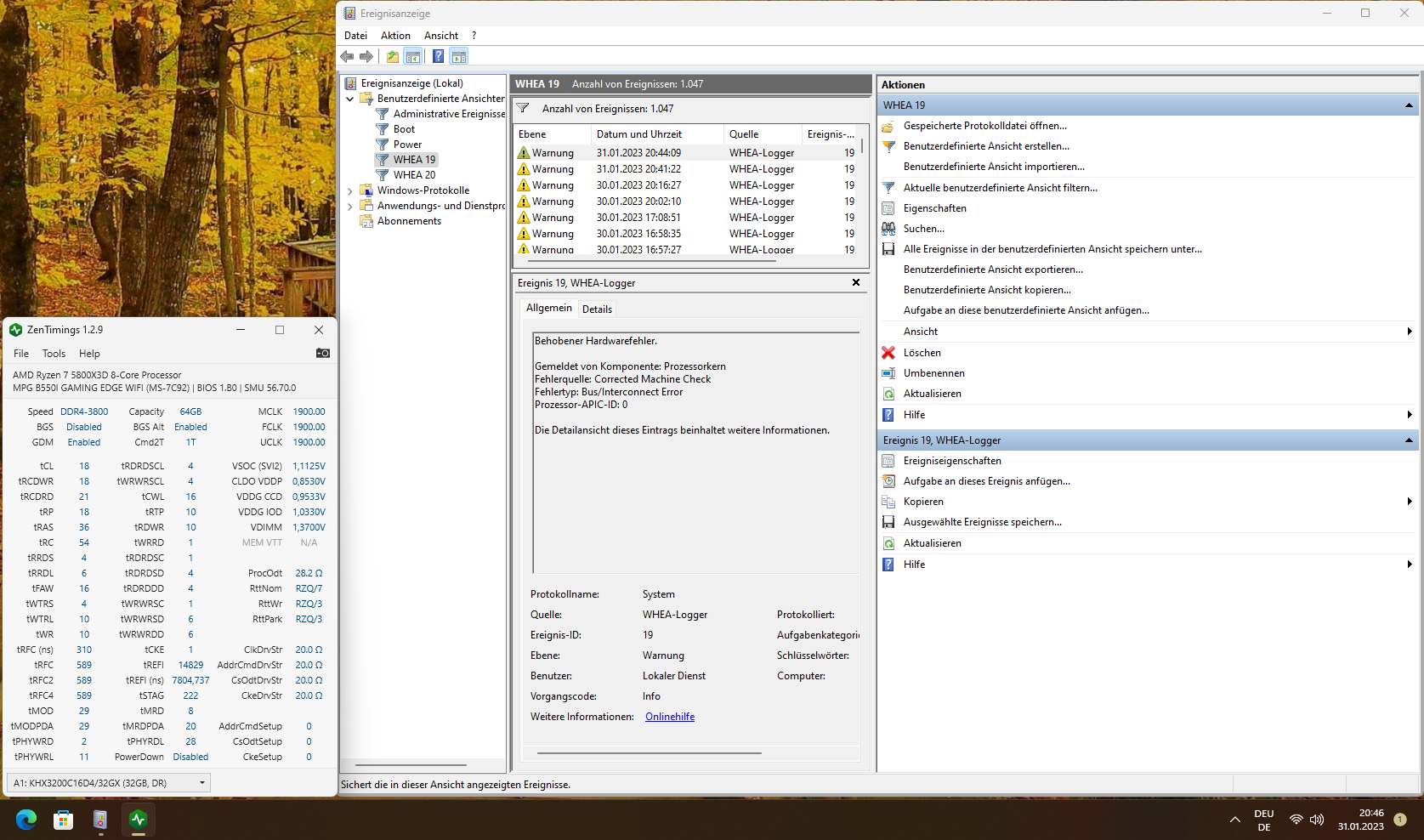This screenshot has width=1424, height=840.
Task: Click Aktualisieren under Ereignis 19 actions
Action: pos(932,543)
